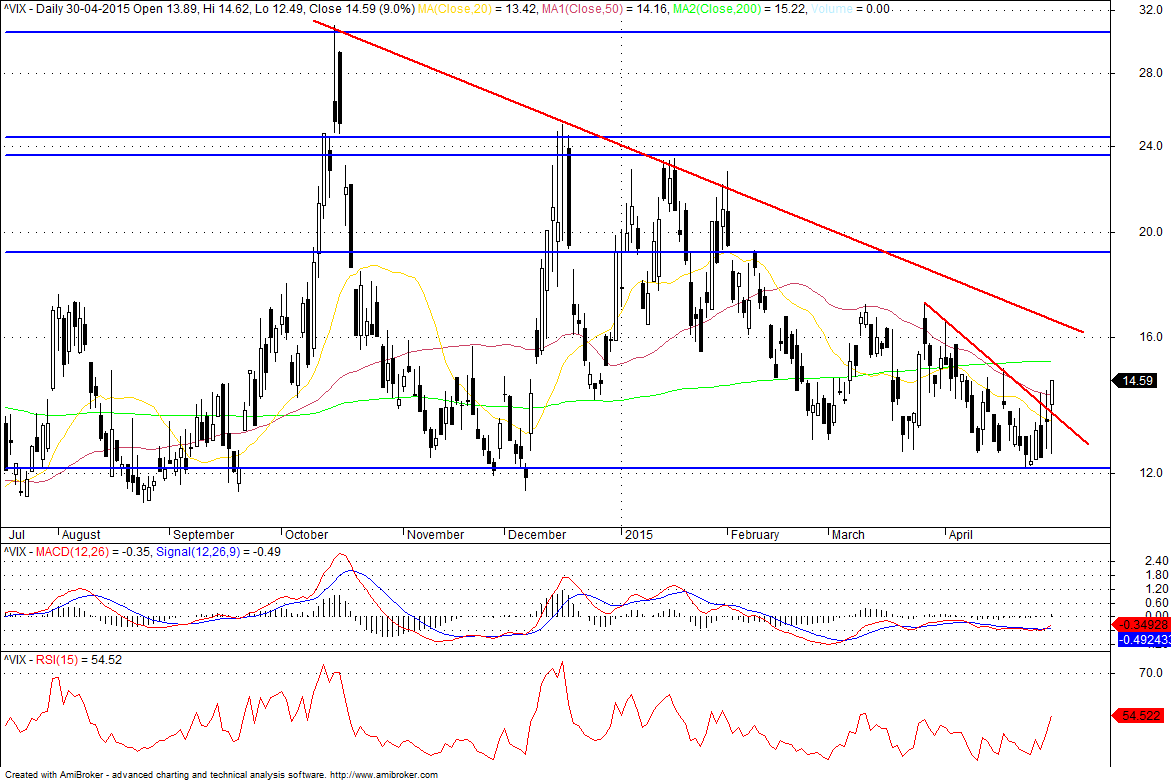Select the yellow MA(Close,20) = 13.42 label

[x=477, y=9]
